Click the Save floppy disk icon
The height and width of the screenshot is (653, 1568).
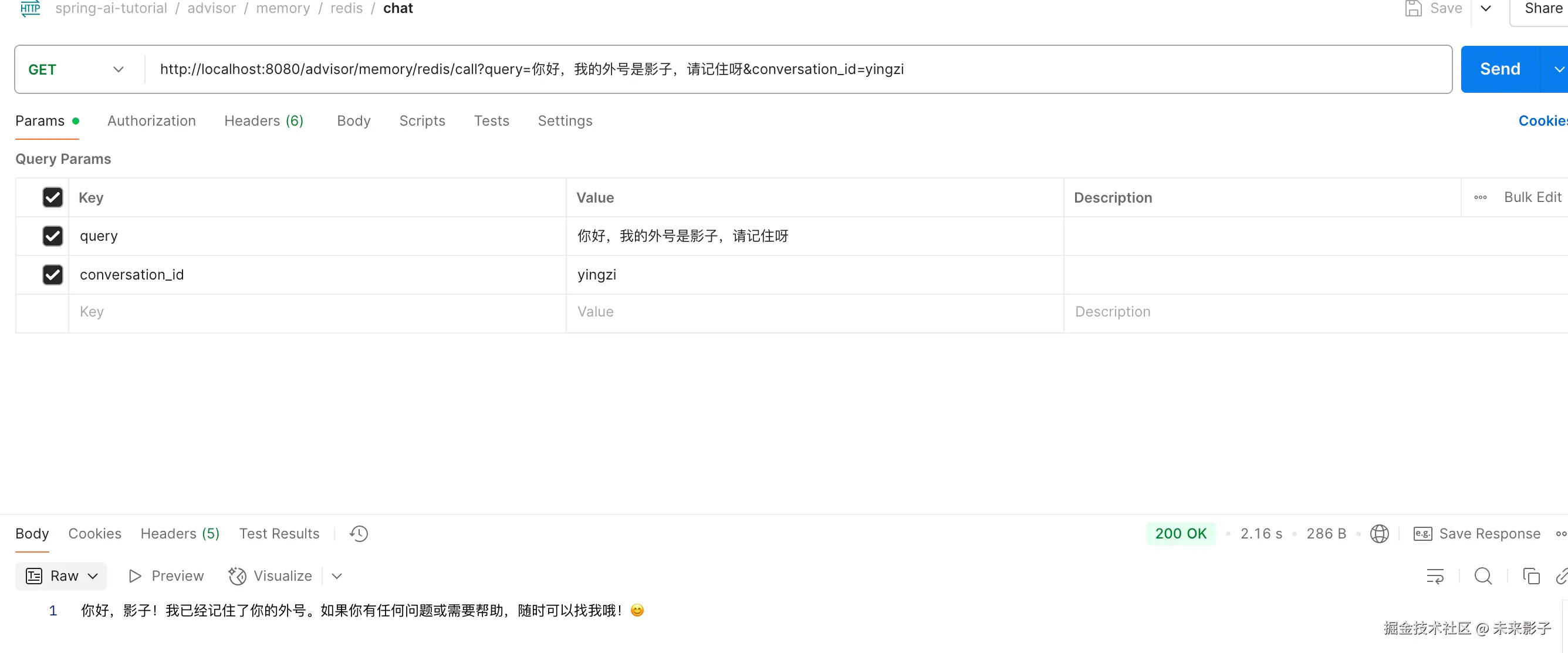click(x=1414, y=9)
